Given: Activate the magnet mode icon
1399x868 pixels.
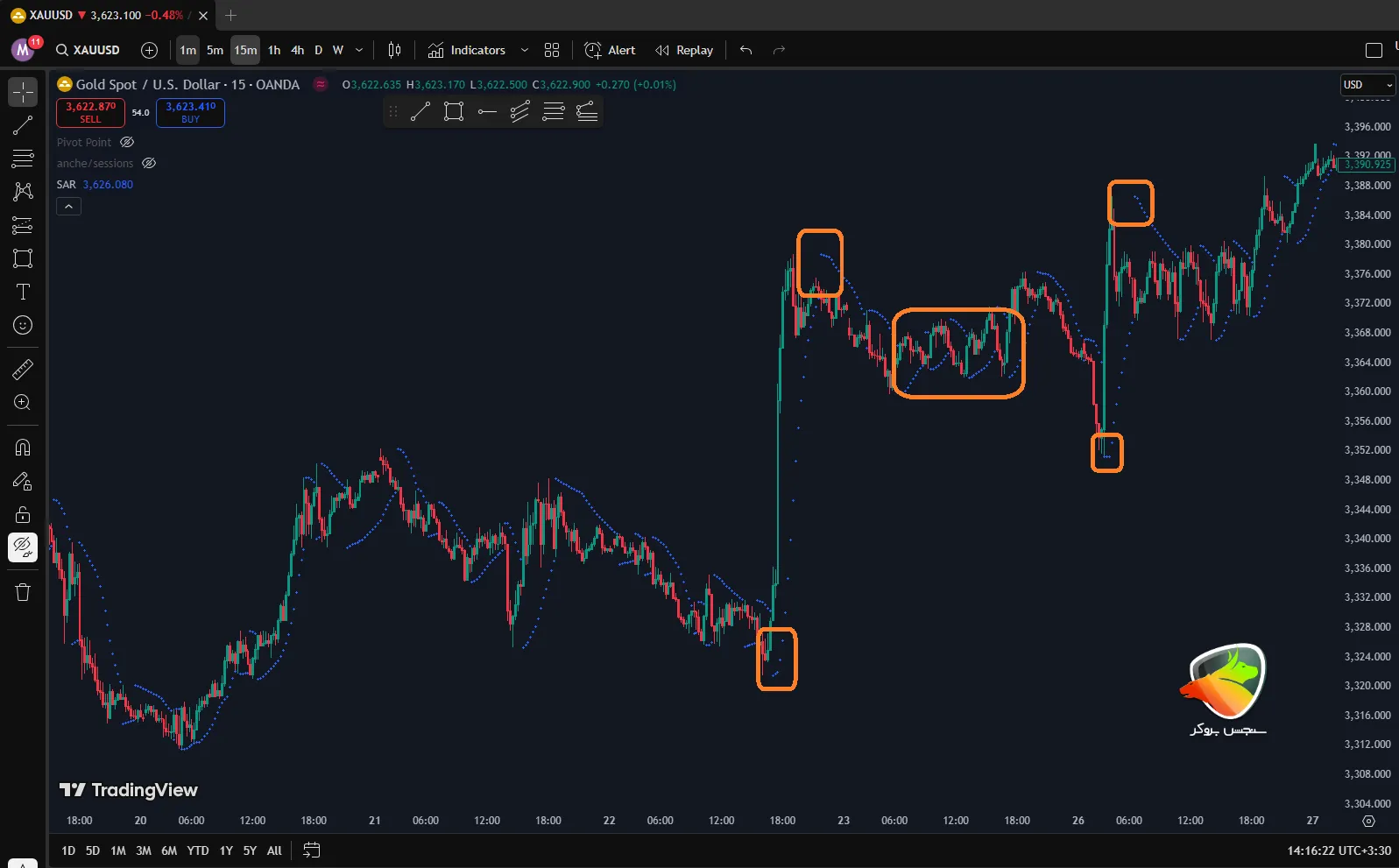Looking at the screenshot, I should pyautogui.click(x=23, y=448).
